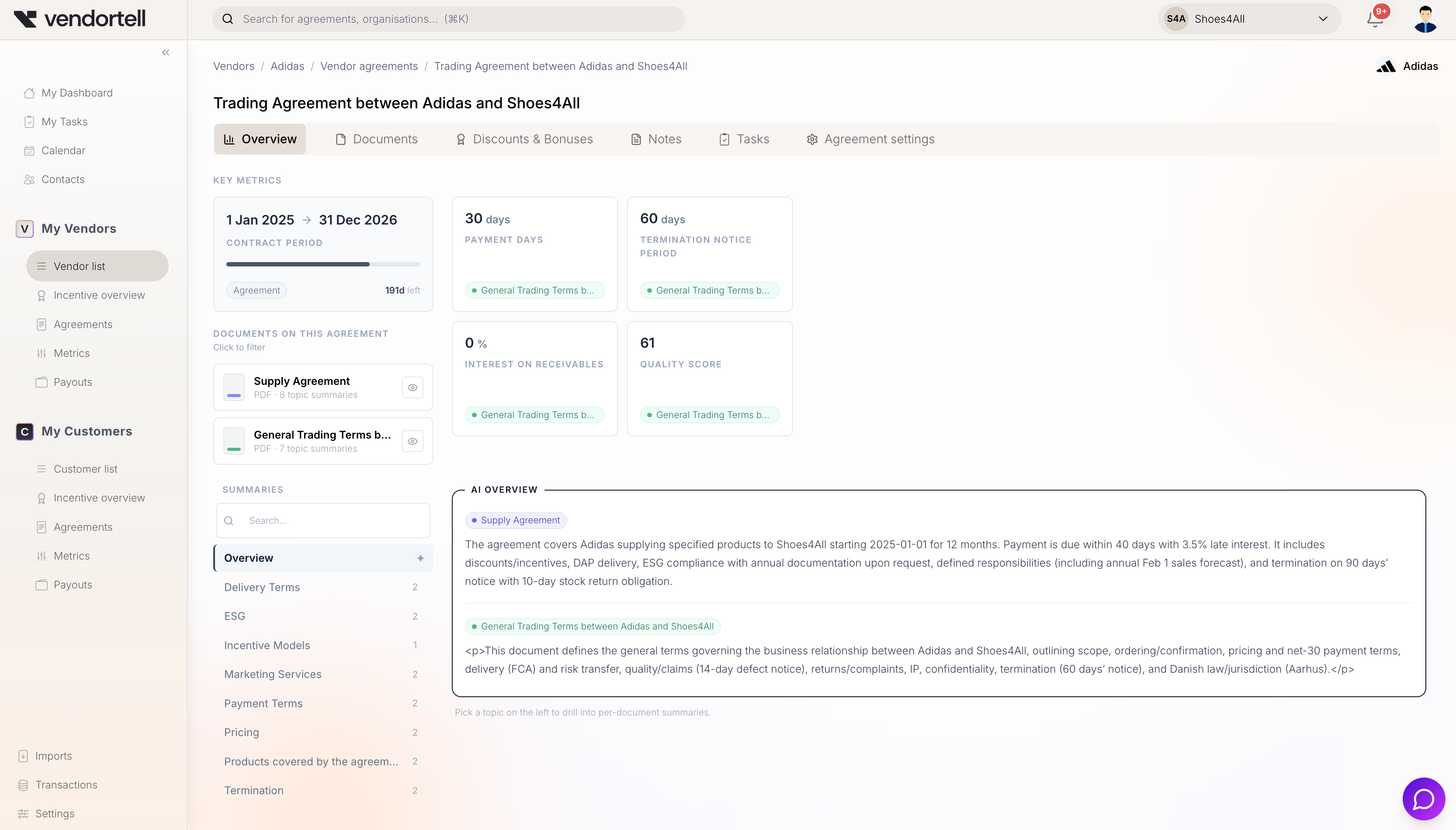Follow the Adidas breadcrumb link
This screenshot has height=830, width=1456.
288,66
